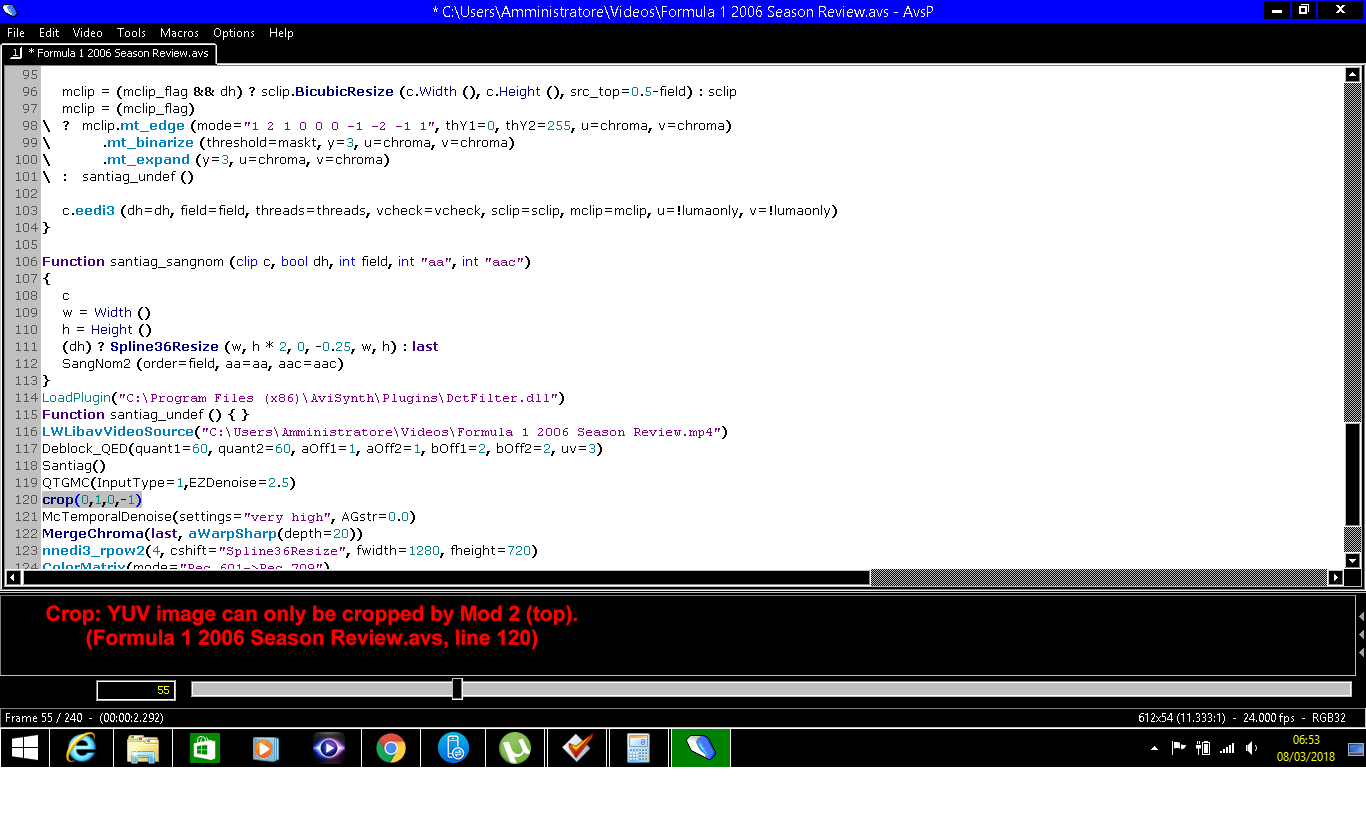Screen dimensions: 1366x820
Task: Click the '612x54 24.000 fps RGB32' status text
Action: pos(1242,718)
